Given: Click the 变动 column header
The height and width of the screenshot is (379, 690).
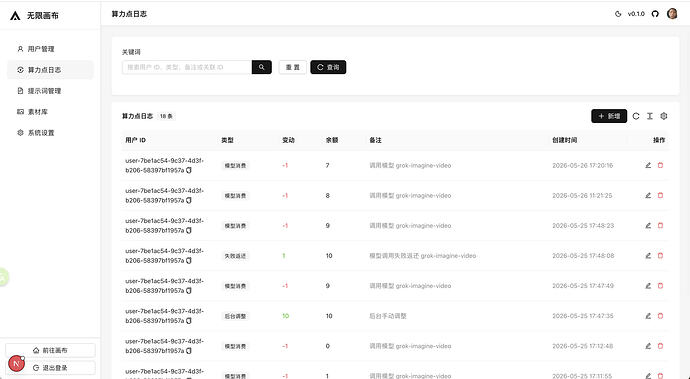Looking at the screenshot, I should pyautogui.click(x=288, y=140).
